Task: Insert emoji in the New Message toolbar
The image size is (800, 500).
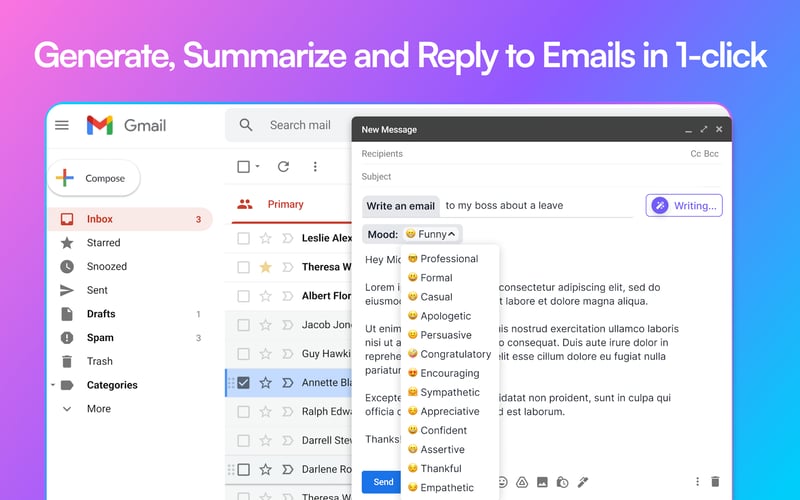Action: tap(502, 482)
